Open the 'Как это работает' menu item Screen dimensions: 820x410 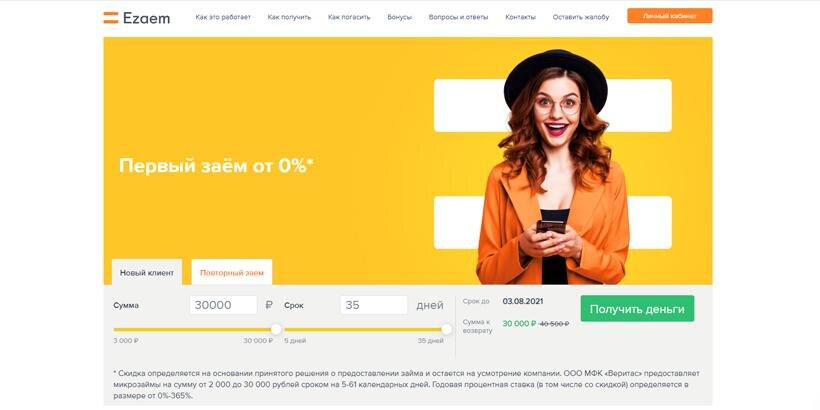223,17
